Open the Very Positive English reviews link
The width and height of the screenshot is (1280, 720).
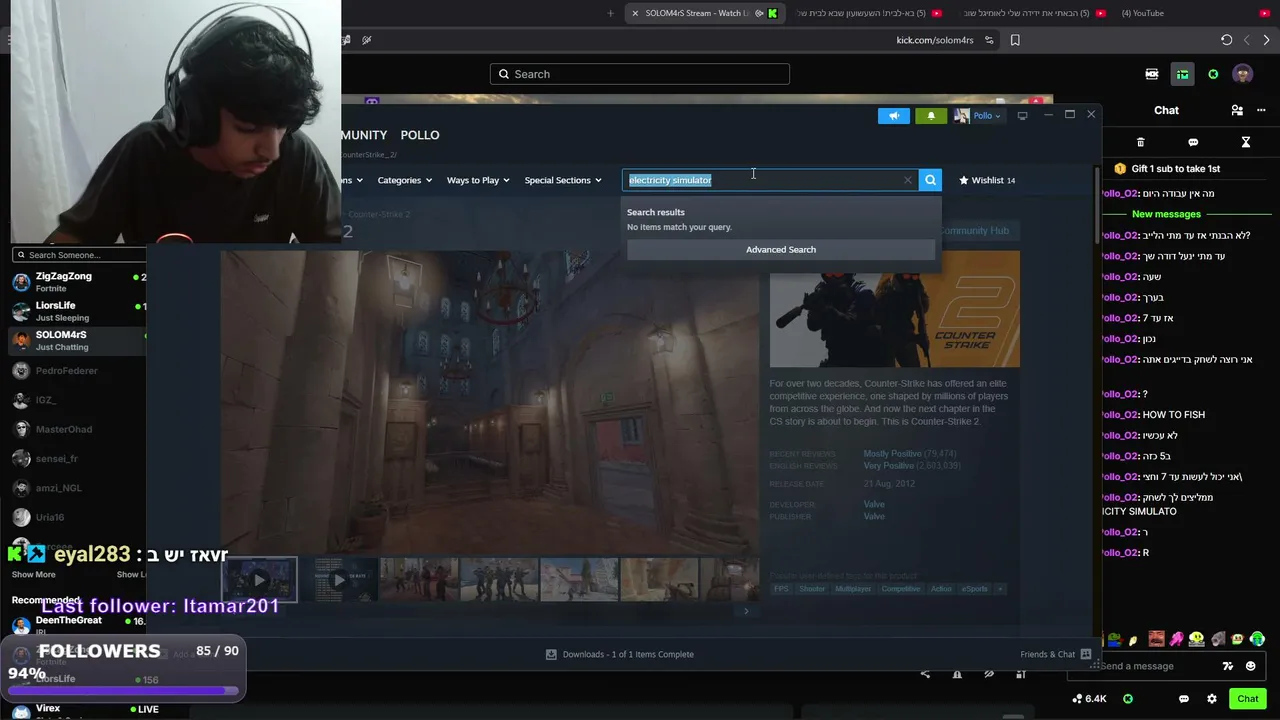click(889, 466)
